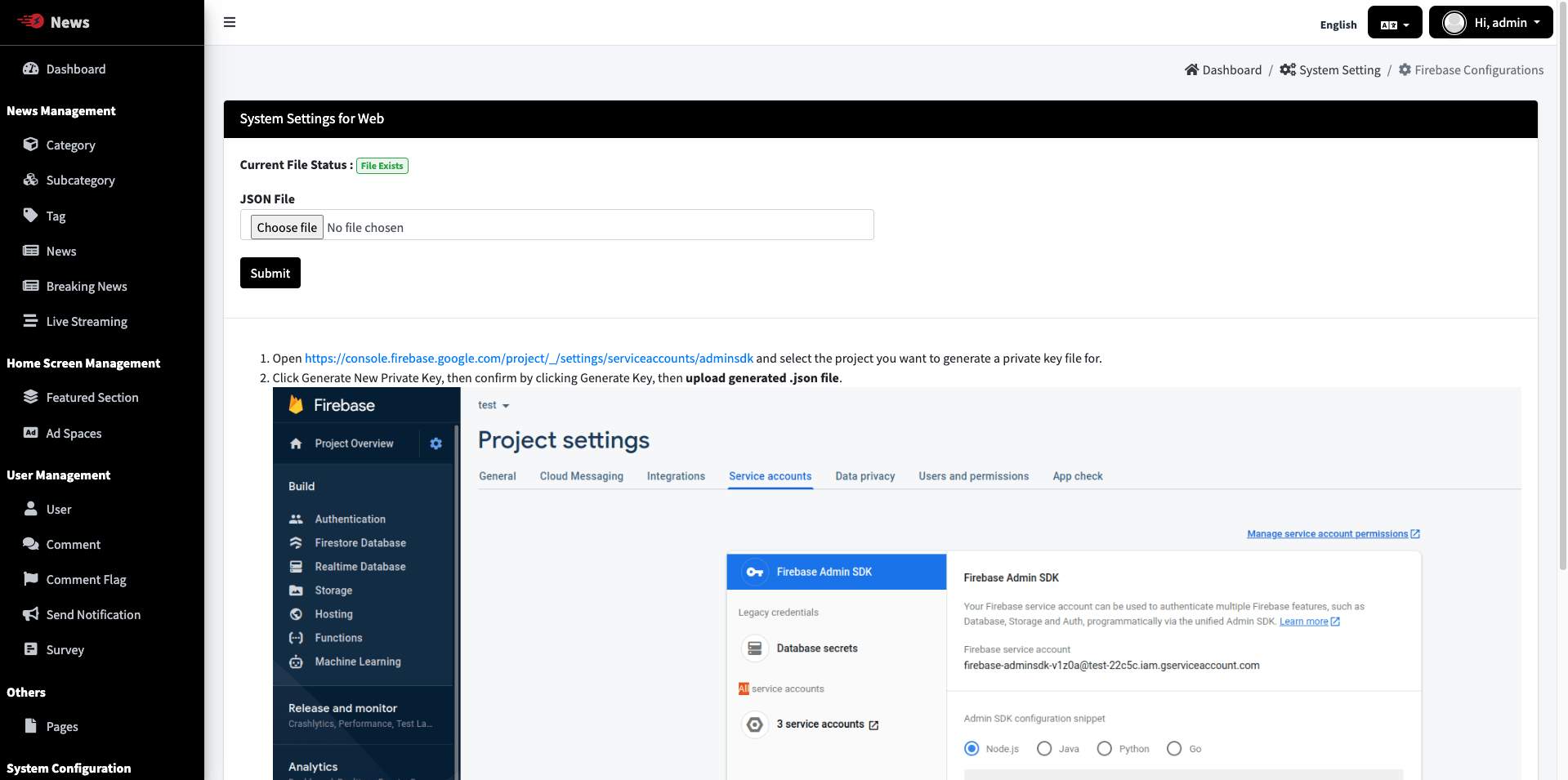Click the Ad Spaces icon
Viewport: 1568px width, 780px height.
coord(31,433)
